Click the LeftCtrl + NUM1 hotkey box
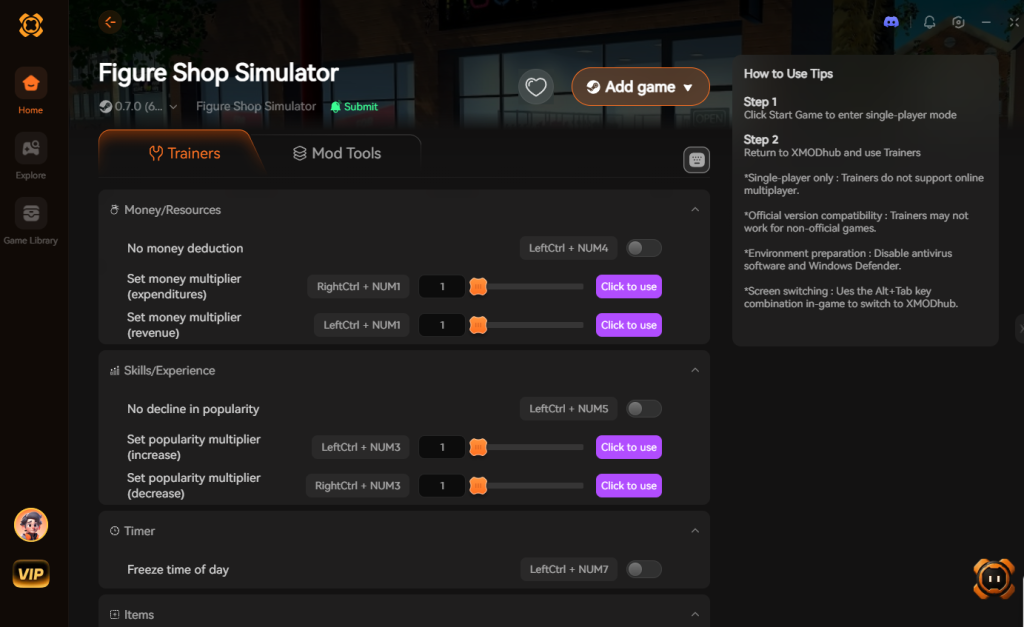 [x=362, y=325]
